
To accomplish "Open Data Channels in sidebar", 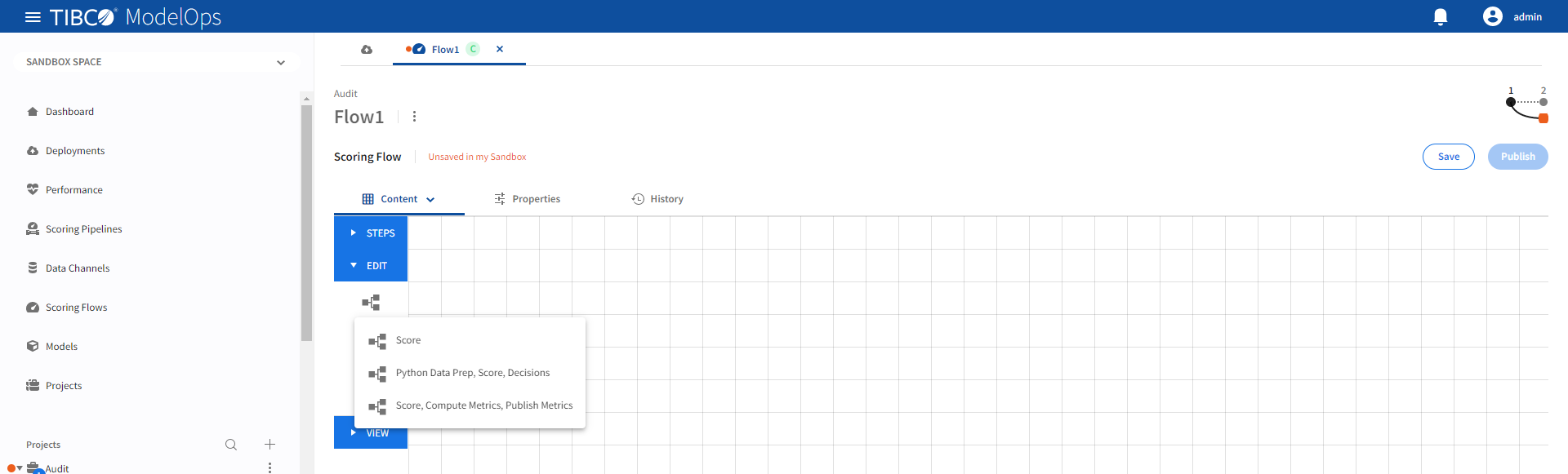I will tap(78, 268).
